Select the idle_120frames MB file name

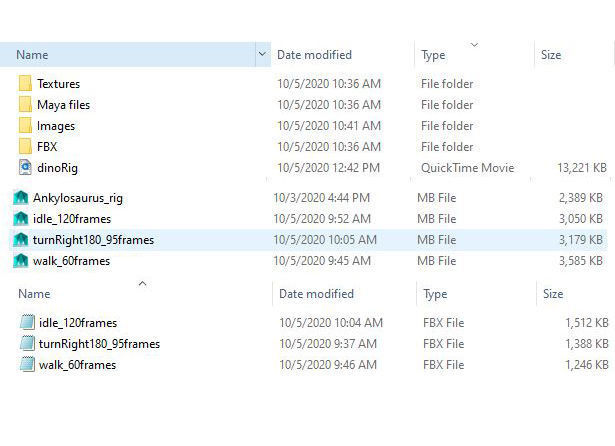[x=72, y=219]
